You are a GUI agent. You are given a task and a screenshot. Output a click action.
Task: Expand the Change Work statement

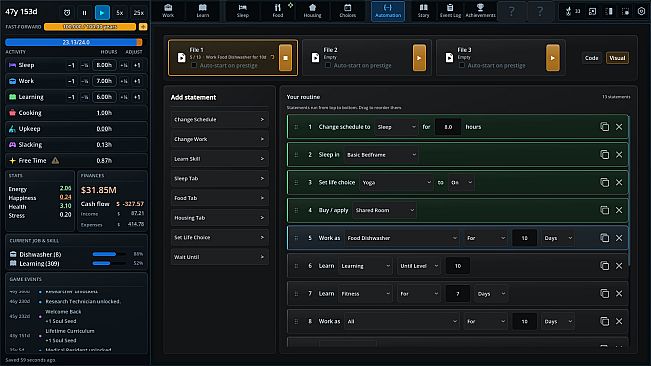pyautogui.click(x=219, y=139)
